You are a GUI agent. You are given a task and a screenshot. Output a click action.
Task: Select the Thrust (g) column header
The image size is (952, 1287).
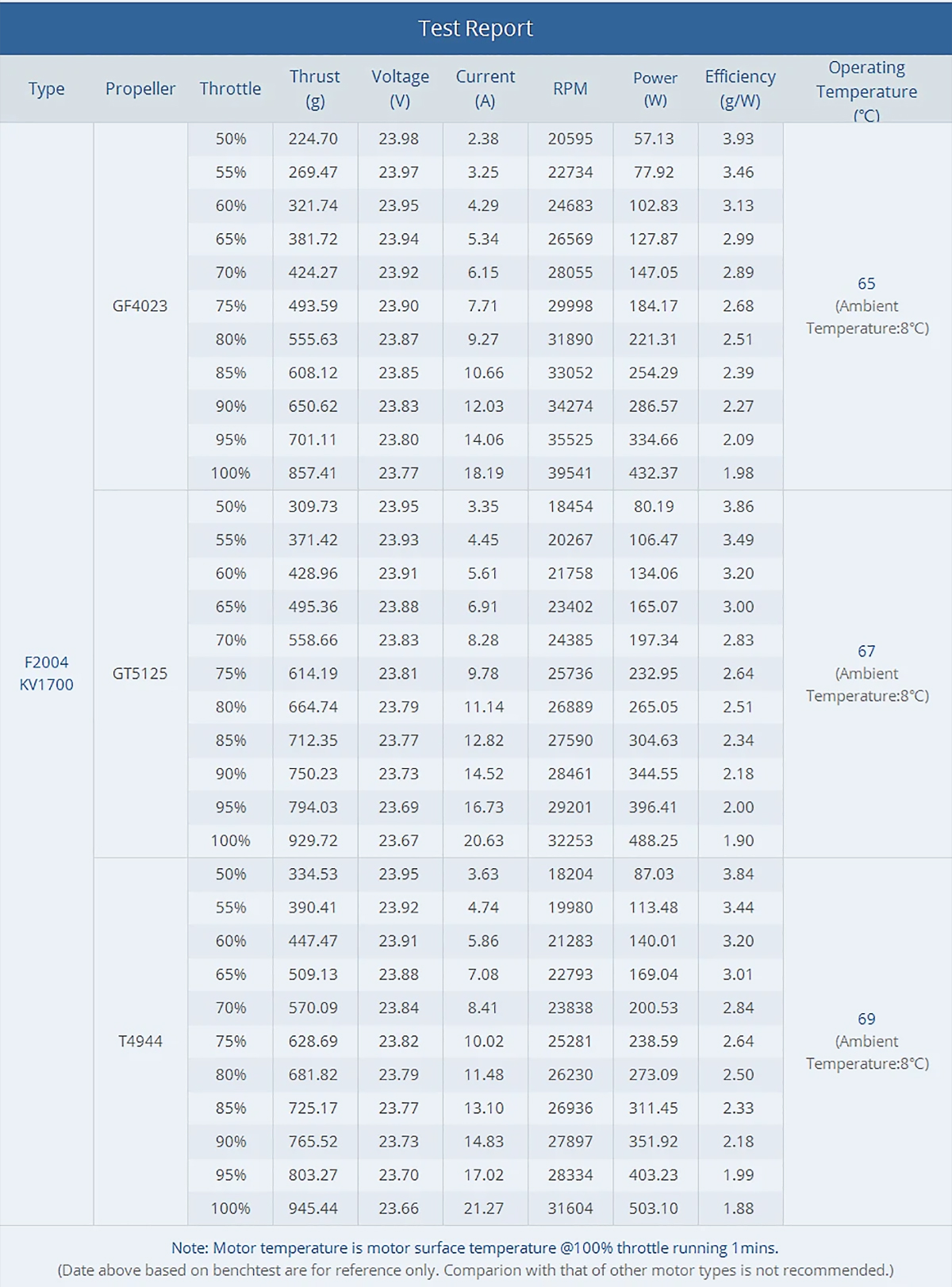(x=314, y=89)
